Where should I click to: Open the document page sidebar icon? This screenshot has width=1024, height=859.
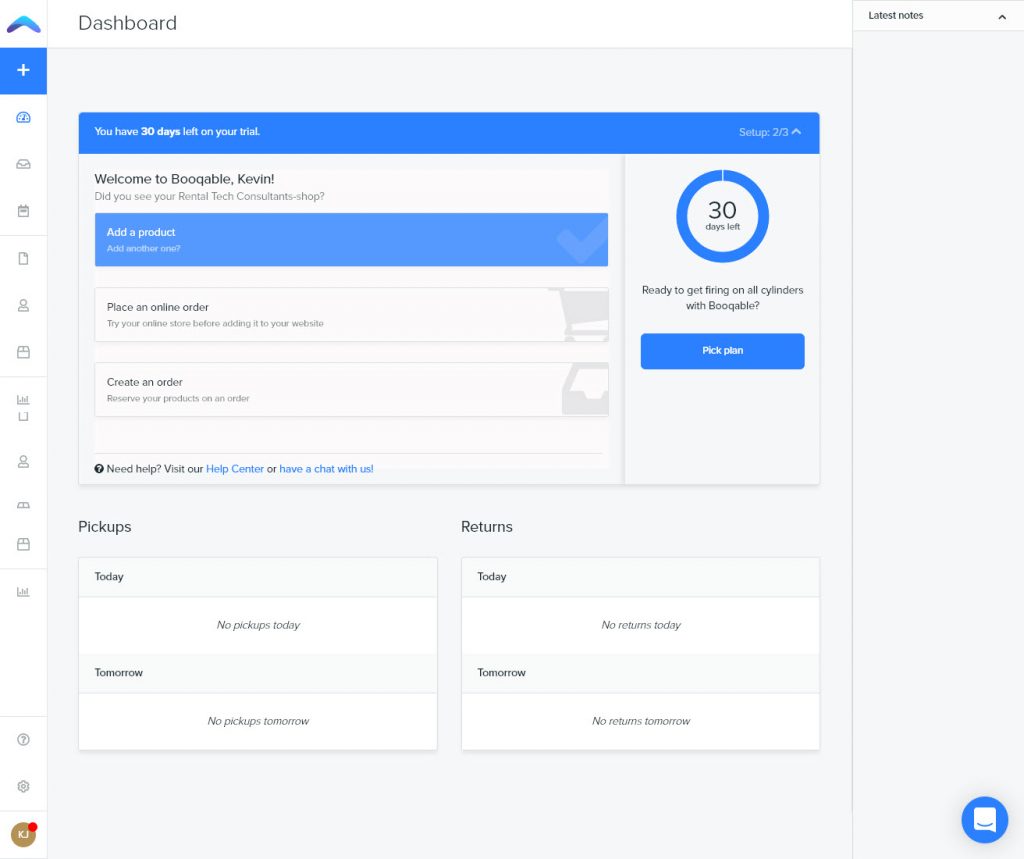tap(24, 258)
